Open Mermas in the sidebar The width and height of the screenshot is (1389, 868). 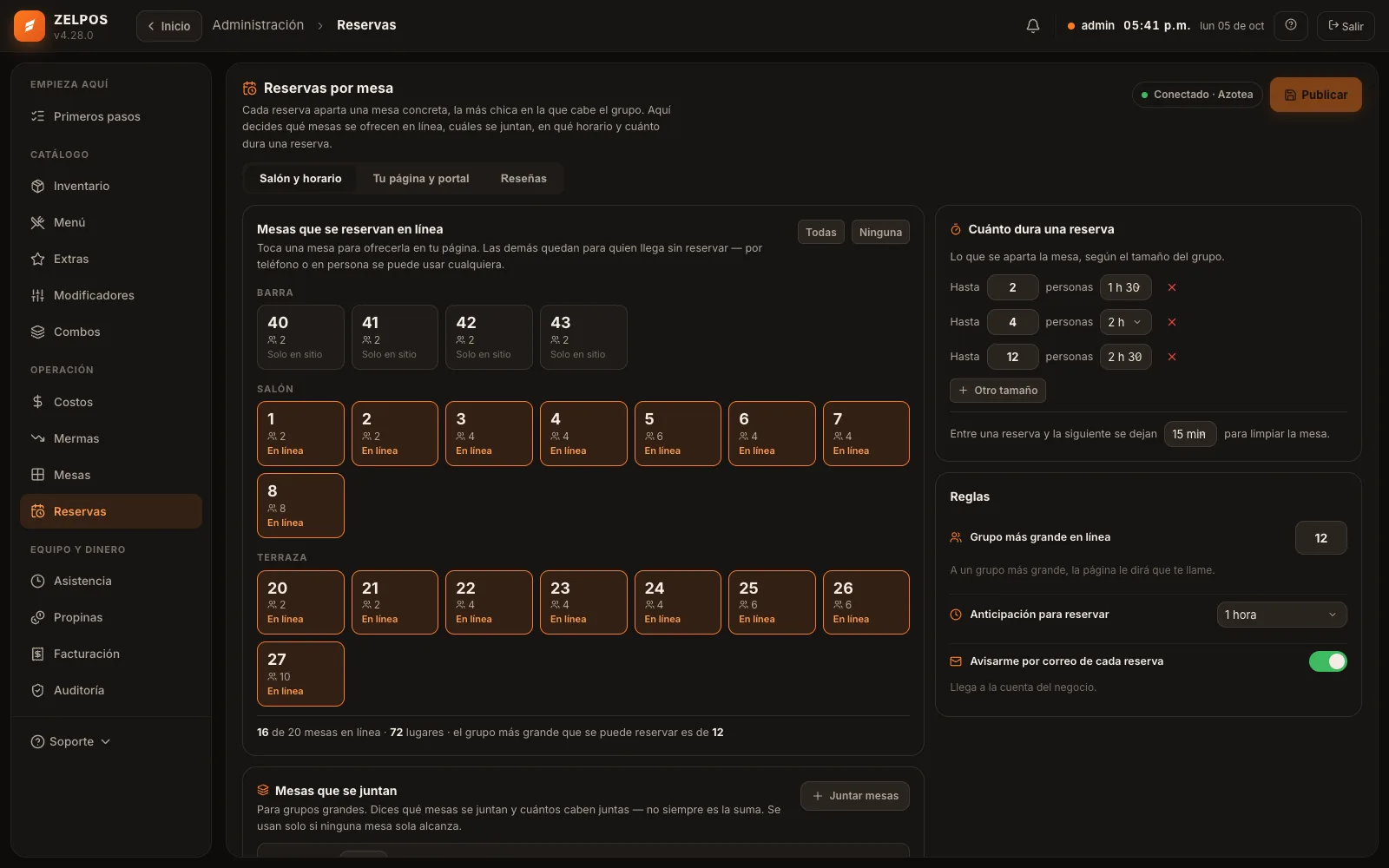click(x=111, y=438)
